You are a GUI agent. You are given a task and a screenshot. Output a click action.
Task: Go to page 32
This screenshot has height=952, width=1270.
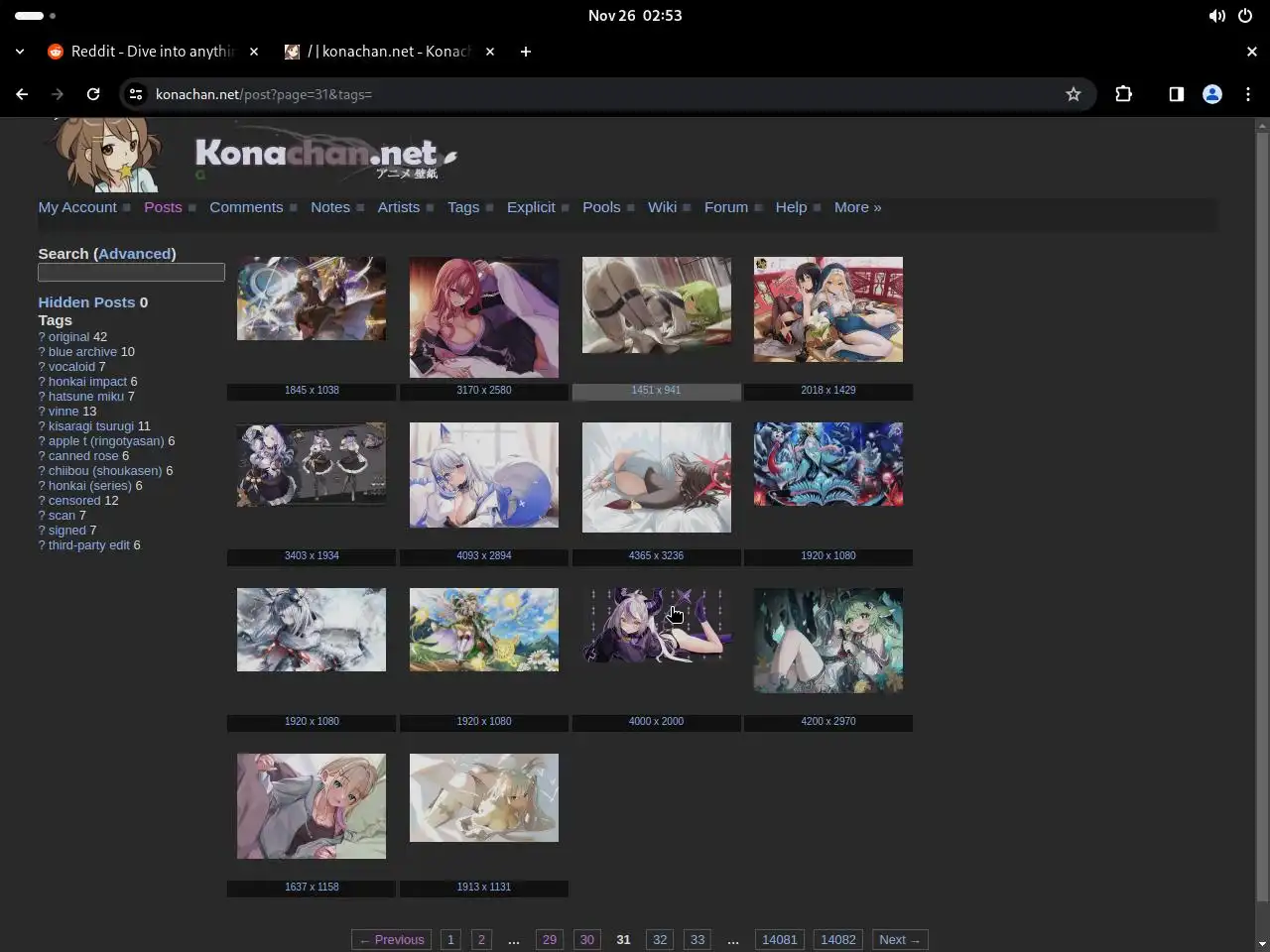click(x=660, y=940)
